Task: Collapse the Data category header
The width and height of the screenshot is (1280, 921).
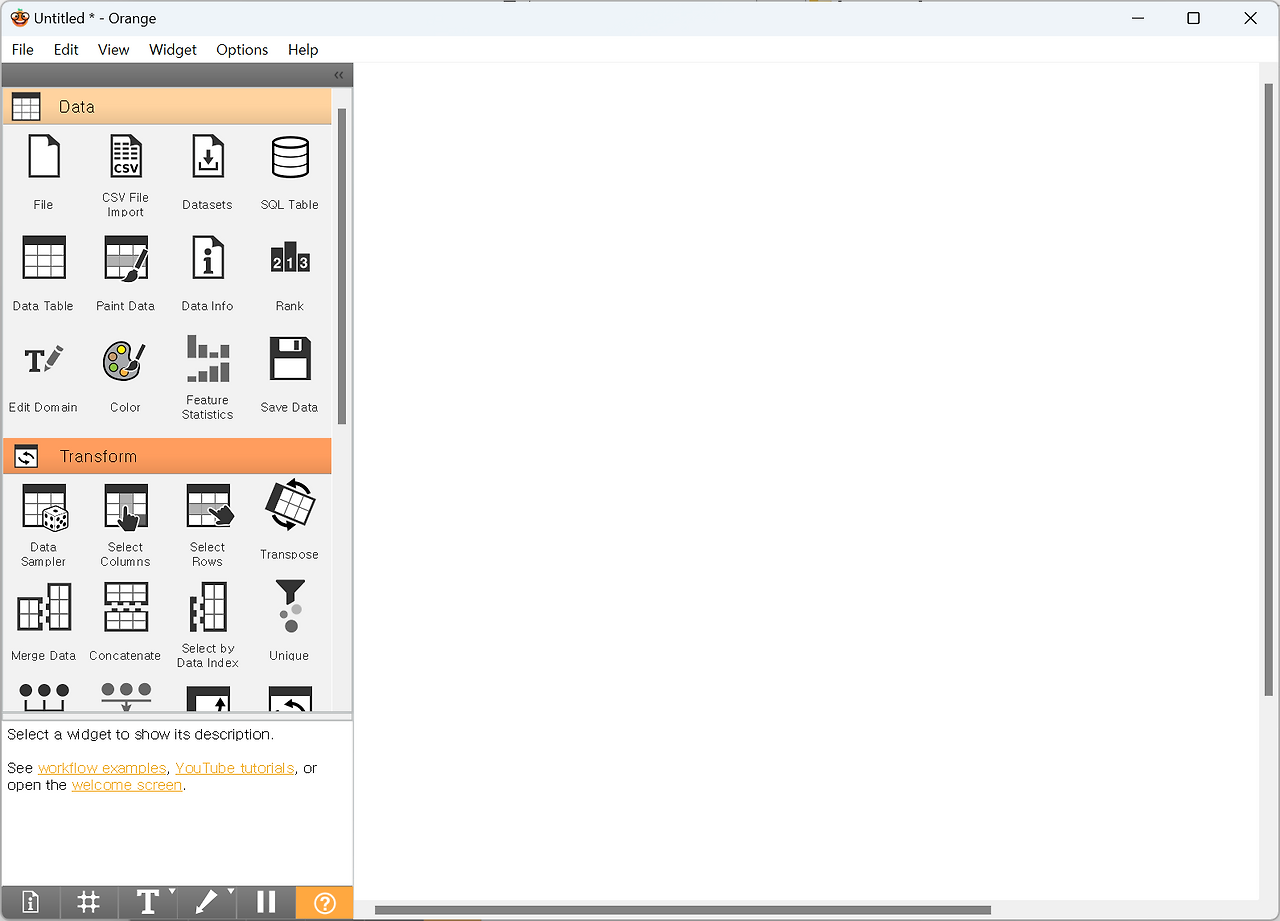Action: pos(167,106)
